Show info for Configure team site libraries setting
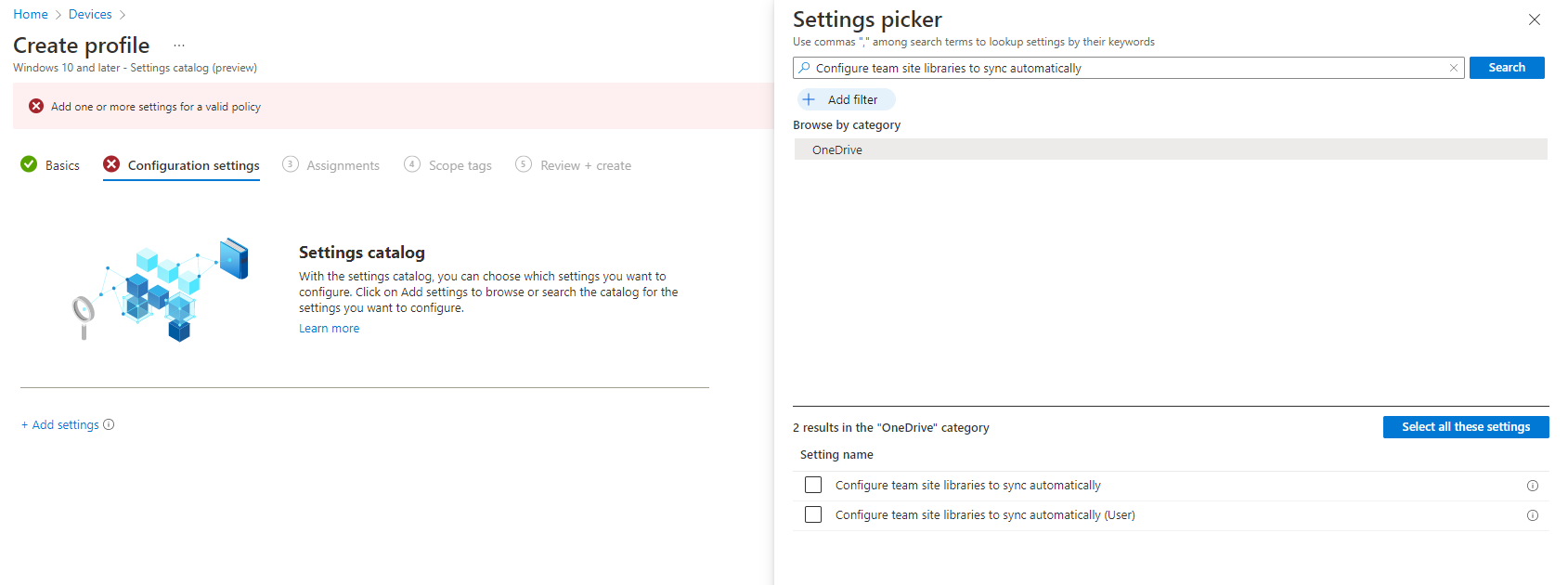This screenshot has height=585, width=1568. click(x=1533, y=486)
